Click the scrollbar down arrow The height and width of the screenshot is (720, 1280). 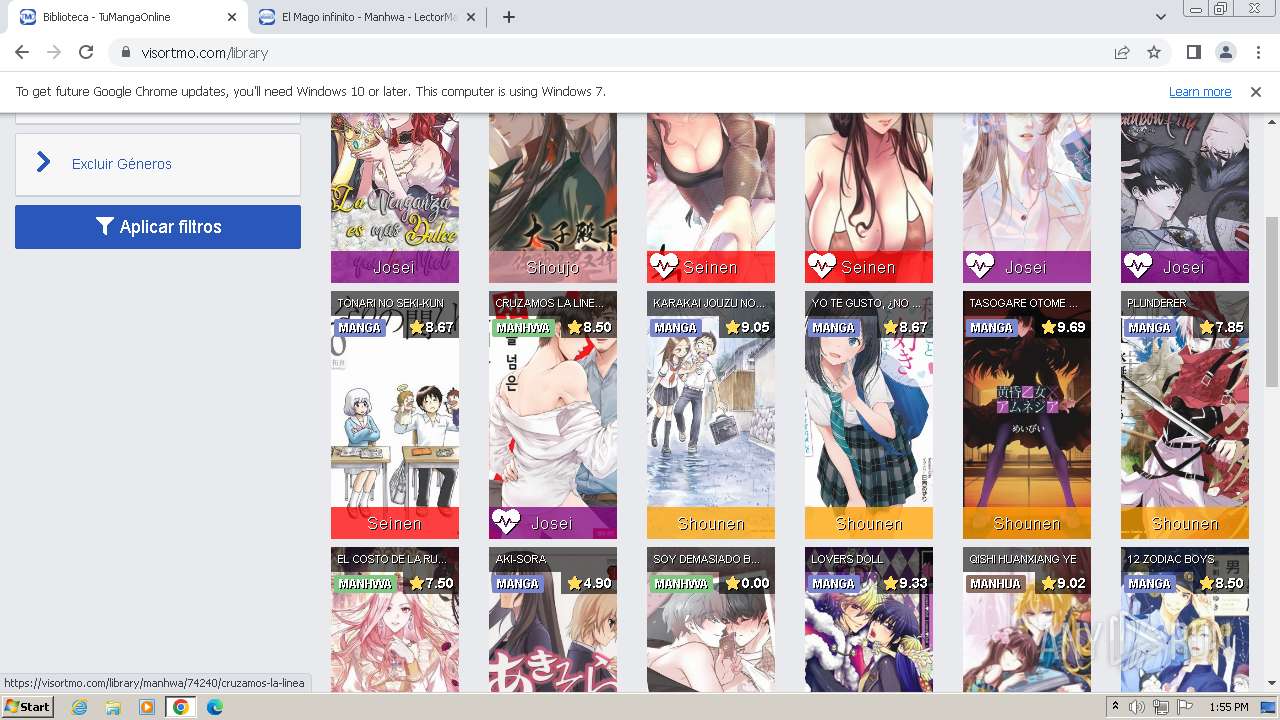[x=1272, y=684]
